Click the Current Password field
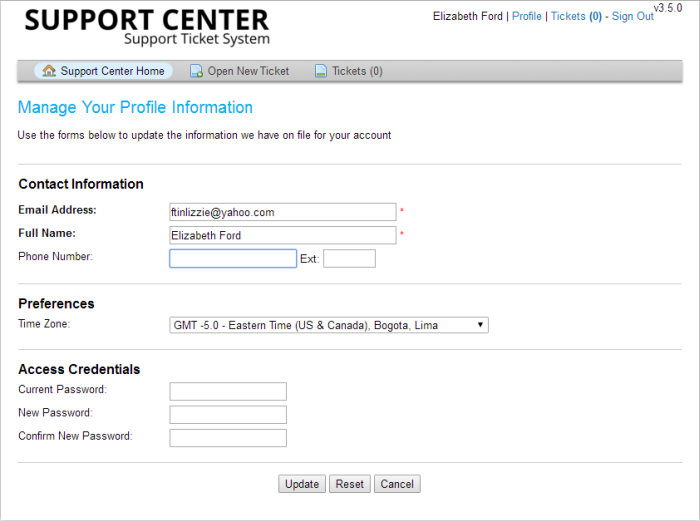 [228, 391]
